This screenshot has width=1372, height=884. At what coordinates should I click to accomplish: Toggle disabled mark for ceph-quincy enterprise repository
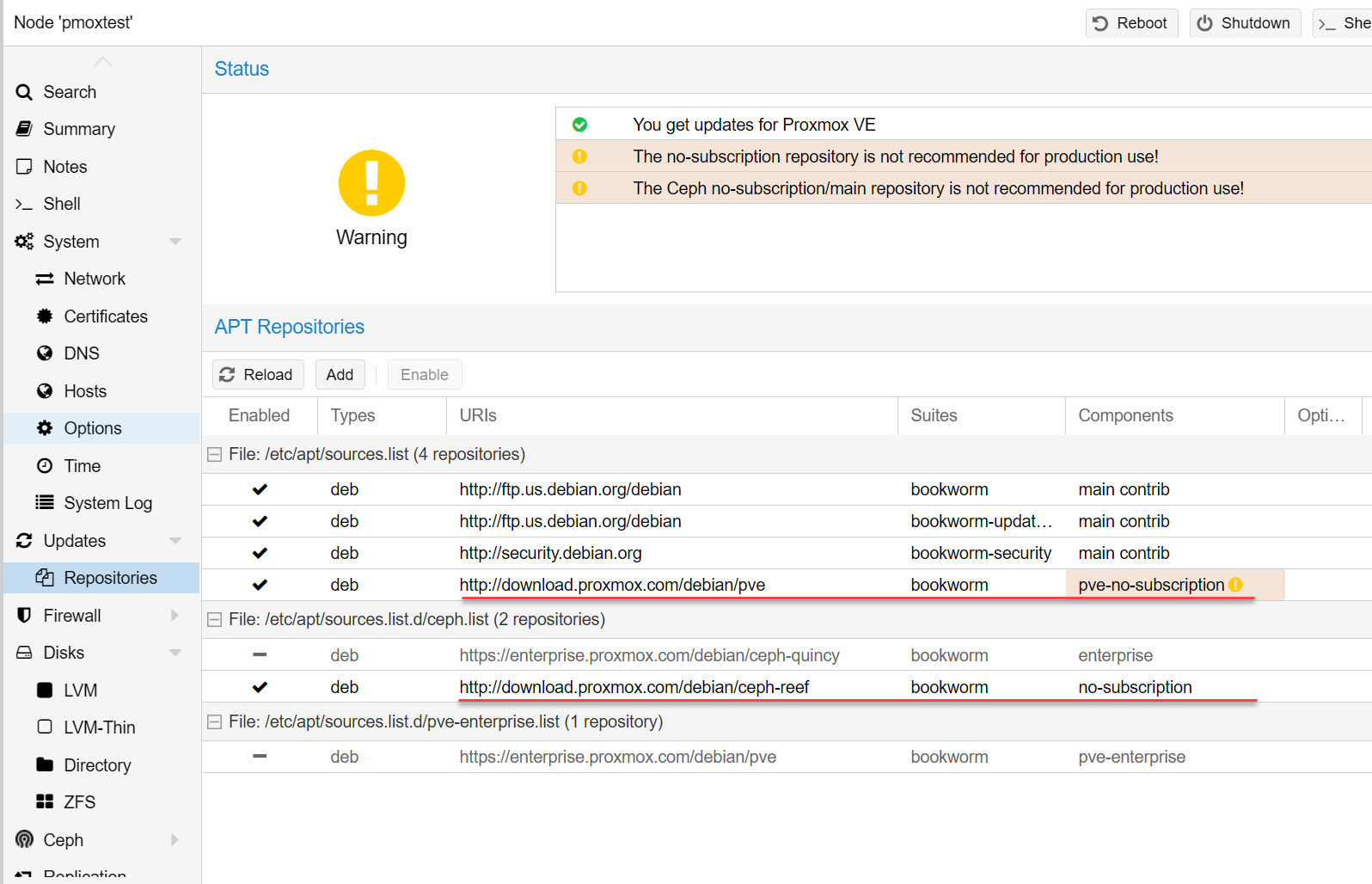[260, 655]
